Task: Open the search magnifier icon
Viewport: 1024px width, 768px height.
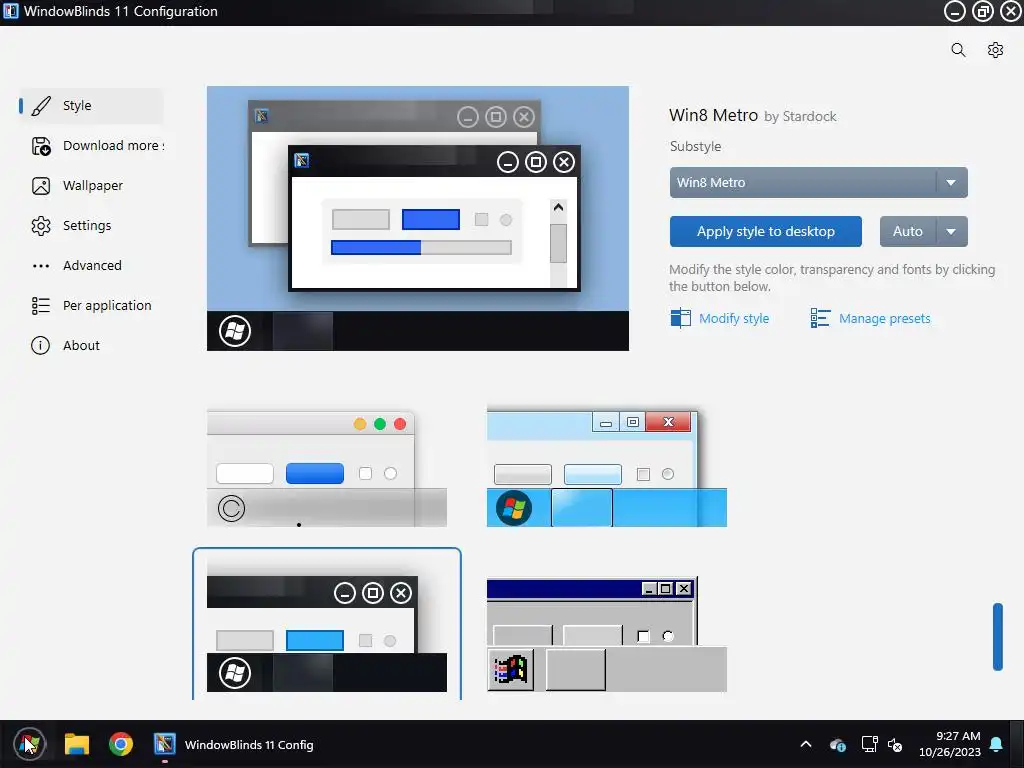Action: (958, 50)
